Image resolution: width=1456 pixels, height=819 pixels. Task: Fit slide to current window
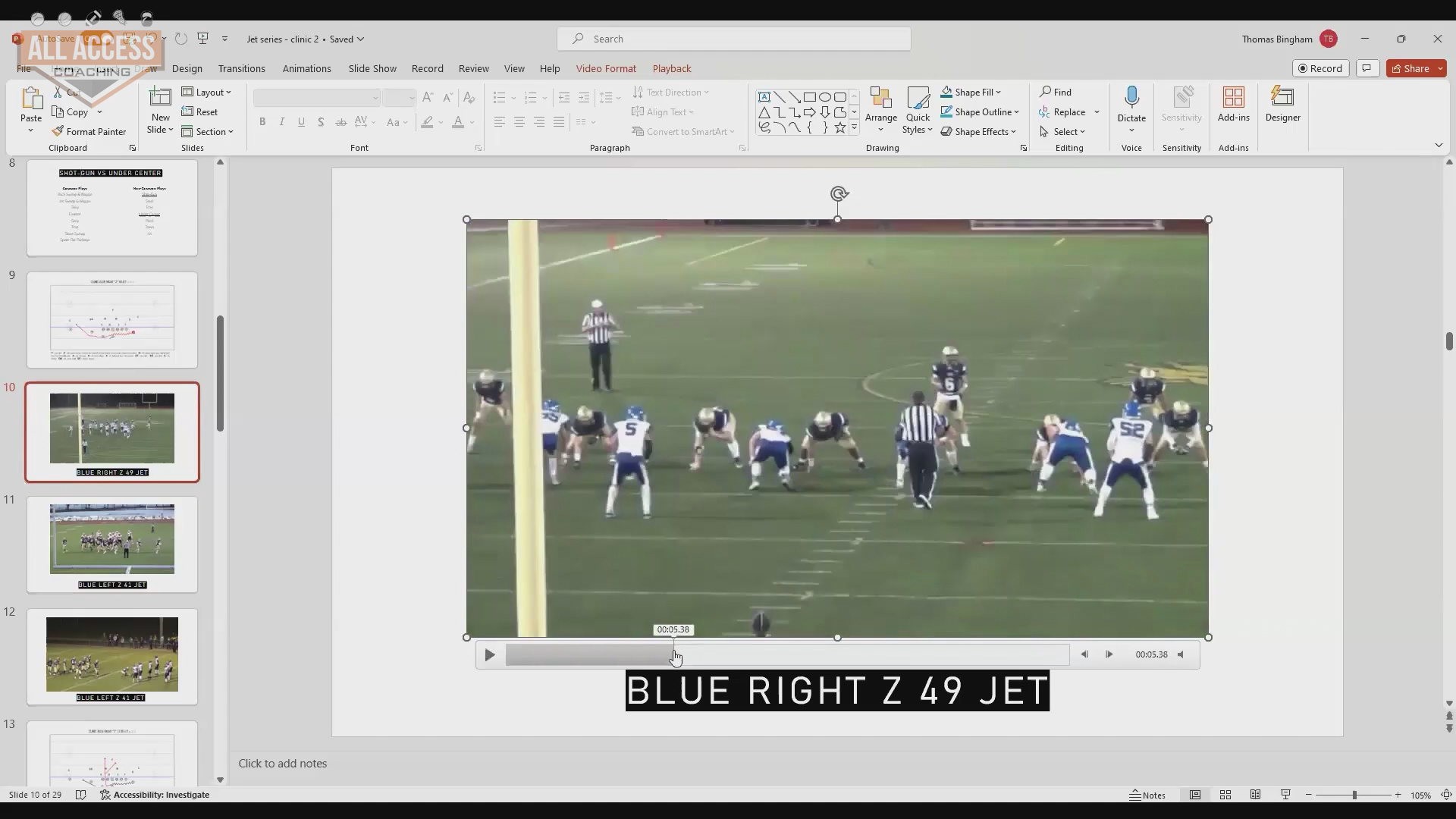(1445, 795)
